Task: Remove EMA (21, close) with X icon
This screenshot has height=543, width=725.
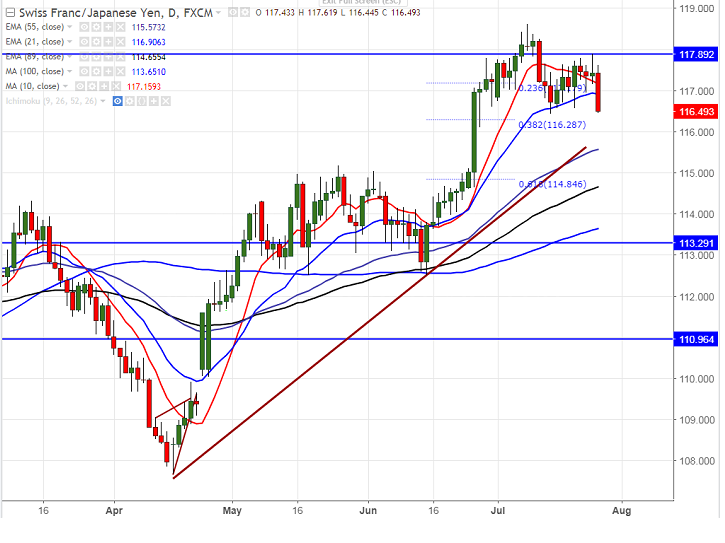Action: point(120,42)
